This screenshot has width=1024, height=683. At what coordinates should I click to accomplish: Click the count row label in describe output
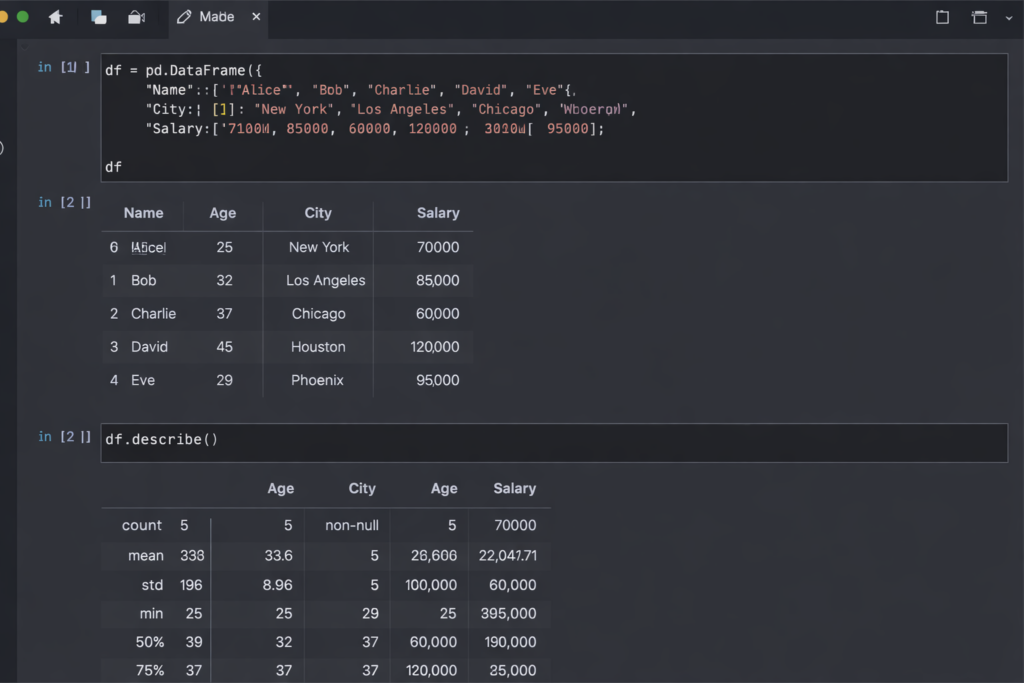point(142,525)
